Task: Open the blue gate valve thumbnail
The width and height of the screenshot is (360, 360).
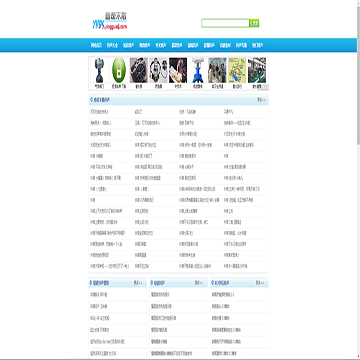Action: click(198, 70)
